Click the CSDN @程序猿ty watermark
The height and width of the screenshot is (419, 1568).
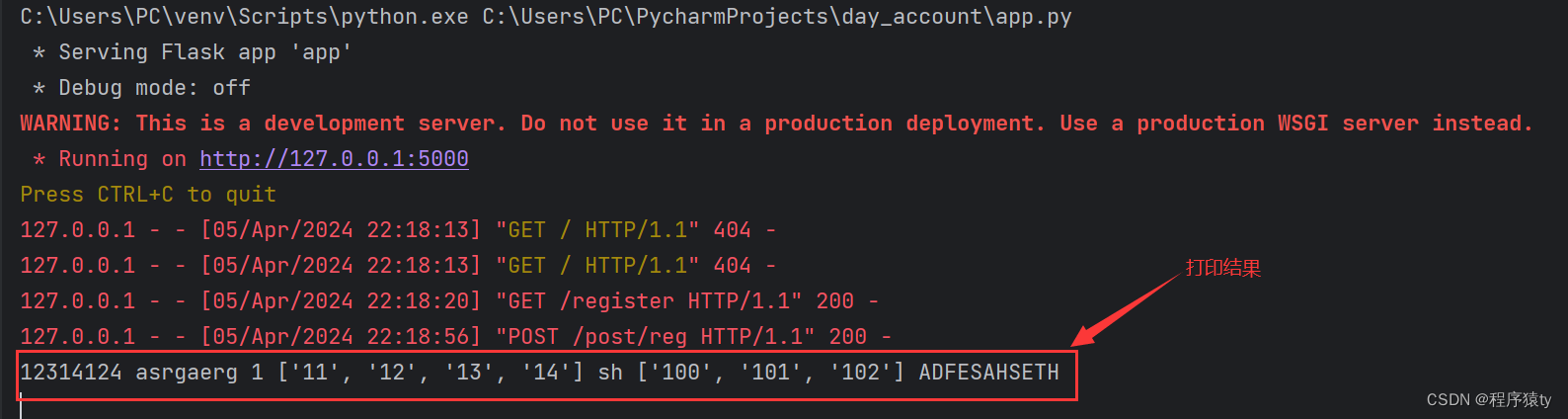coord(1489,399)
